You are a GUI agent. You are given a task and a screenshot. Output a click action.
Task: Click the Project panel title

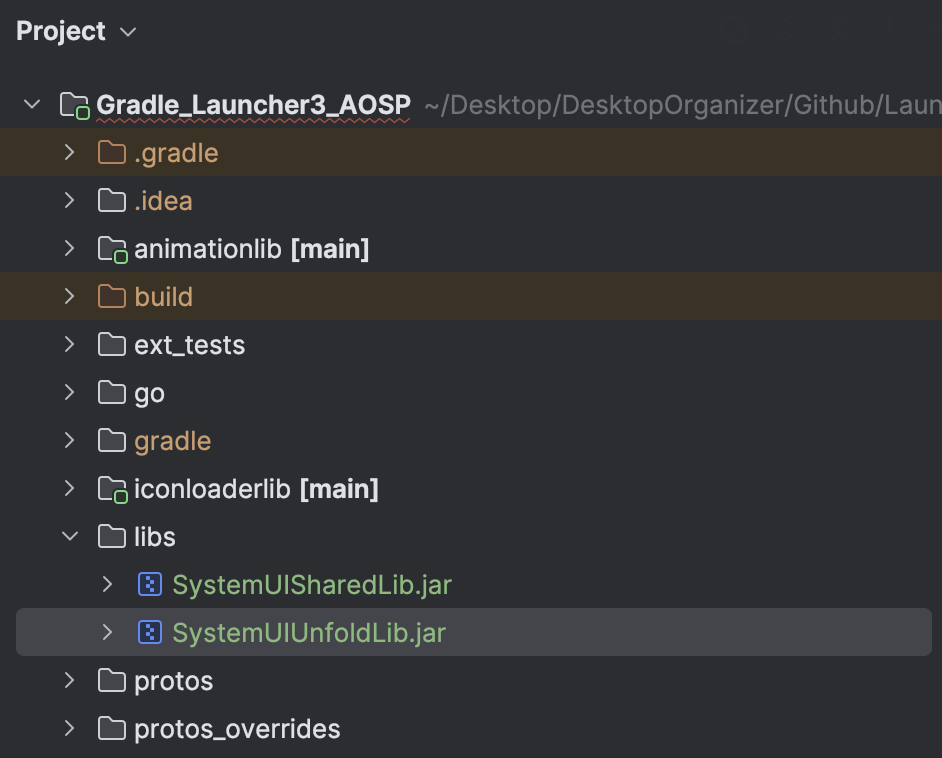click(61, 31)
